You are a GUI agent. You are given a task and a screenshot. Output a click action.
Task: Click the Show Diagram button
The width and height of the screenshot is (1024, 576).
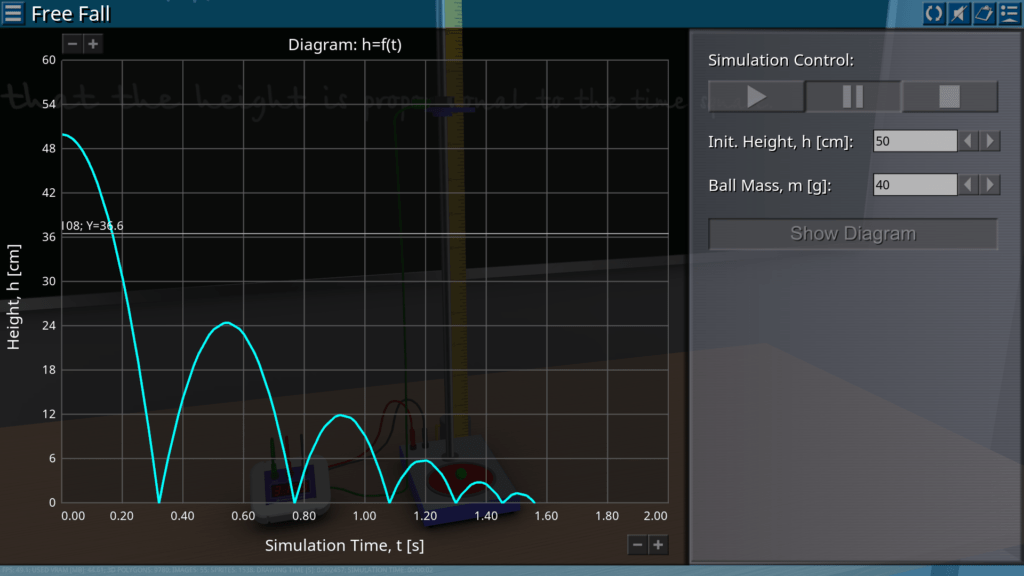[x=853, y=234]
